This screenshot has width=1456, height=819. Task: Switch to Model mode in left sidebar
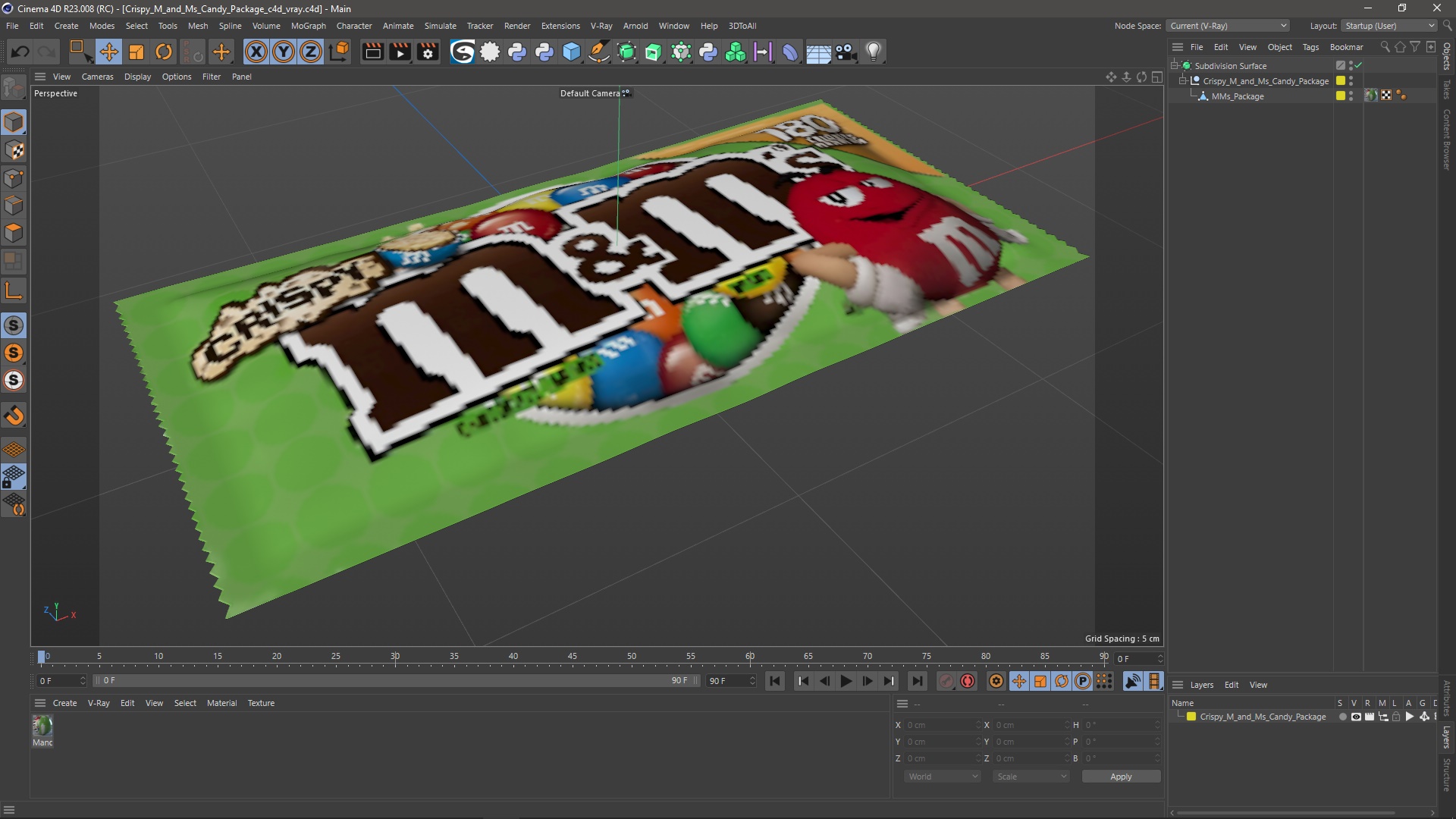pos(14,122)
